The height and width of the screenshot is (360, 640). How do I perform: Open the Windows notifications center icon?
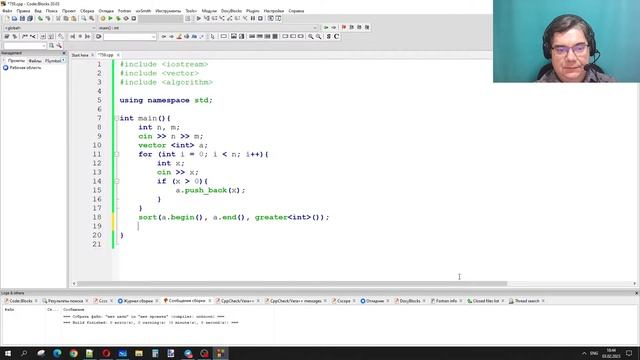click(629, 353)
